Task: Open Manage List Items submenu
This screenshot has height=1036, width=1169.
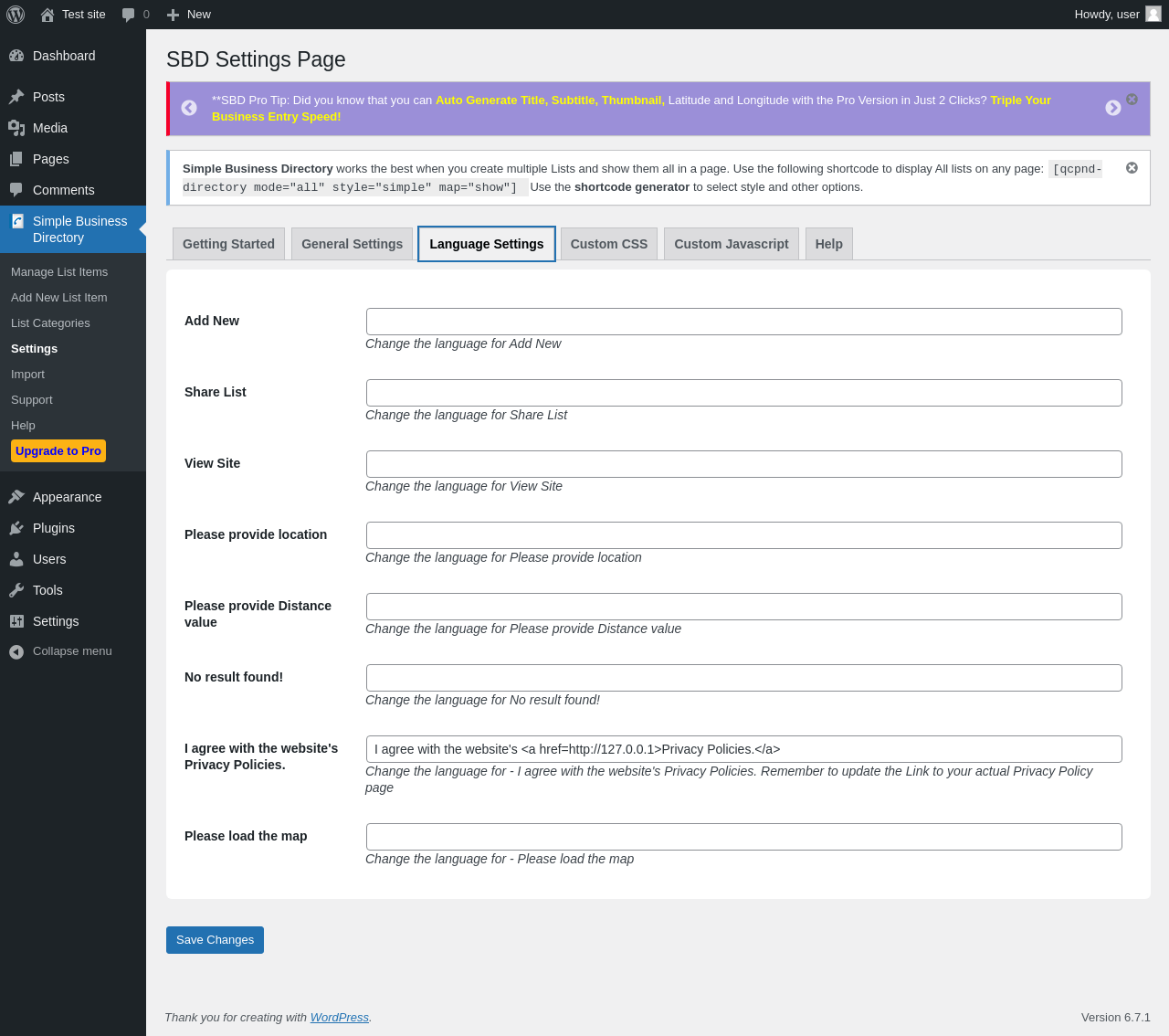Action: pos(59,272)
